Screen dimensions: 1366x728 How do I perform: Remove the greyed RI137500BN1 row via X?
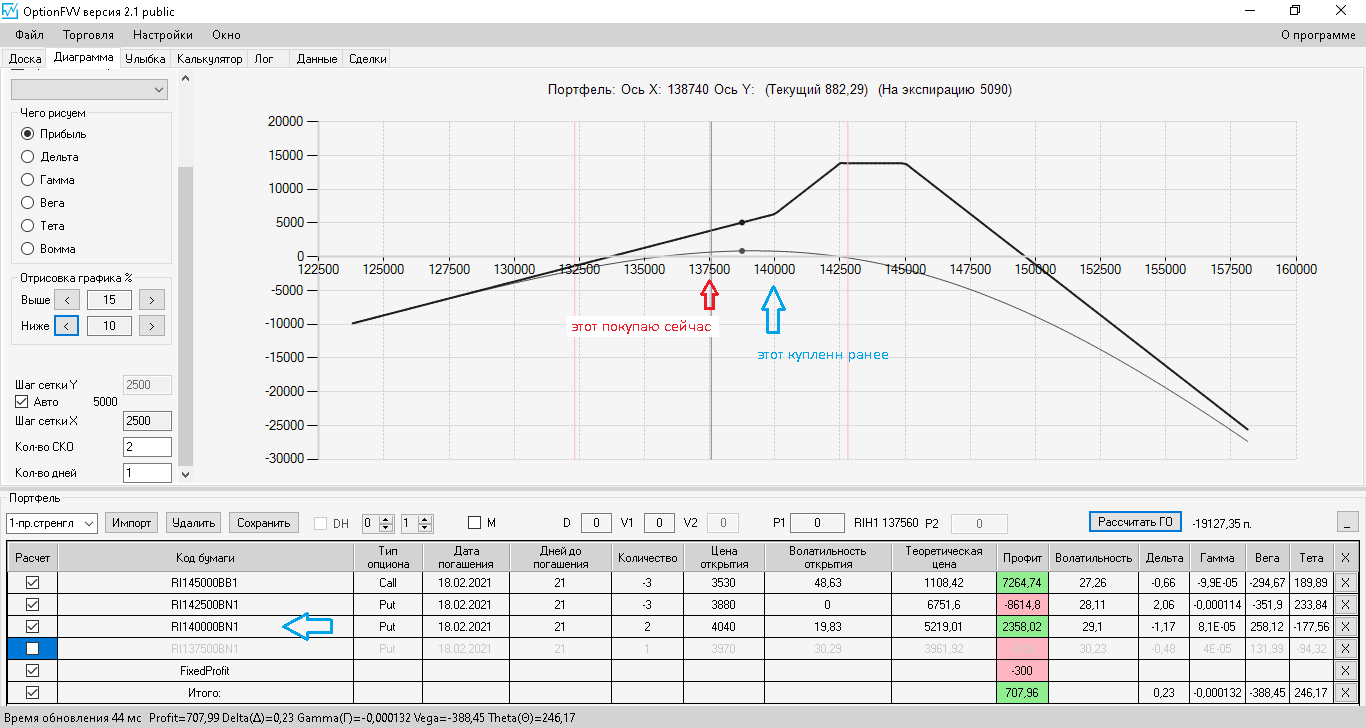(x=1345, y=648)
